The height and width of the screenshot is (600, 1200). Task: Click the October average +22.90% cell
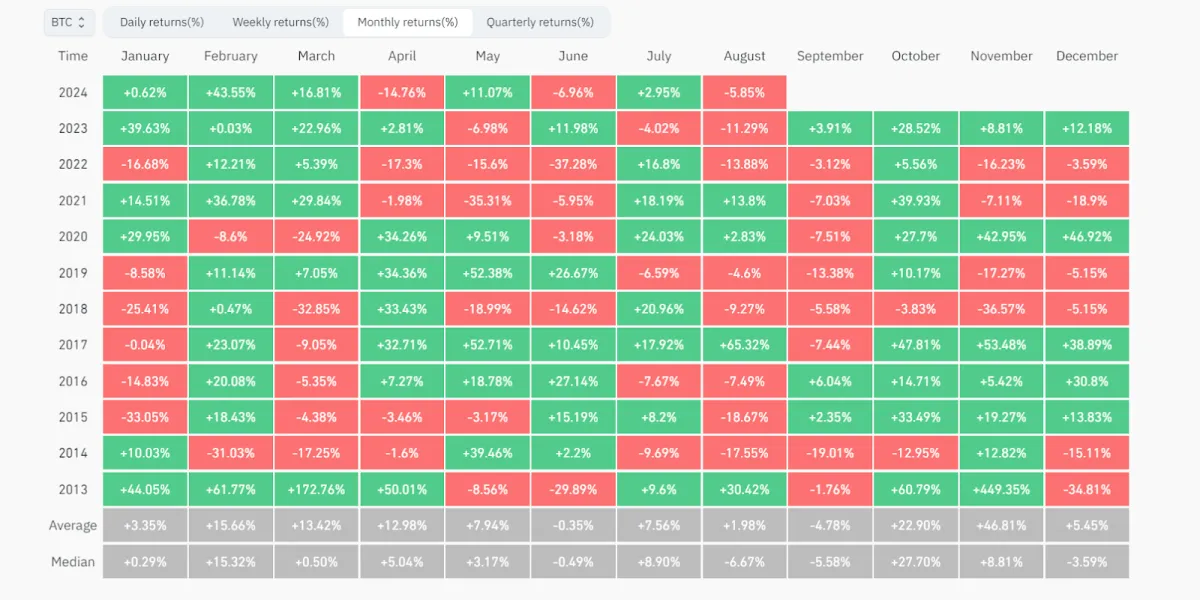(916, 526)
